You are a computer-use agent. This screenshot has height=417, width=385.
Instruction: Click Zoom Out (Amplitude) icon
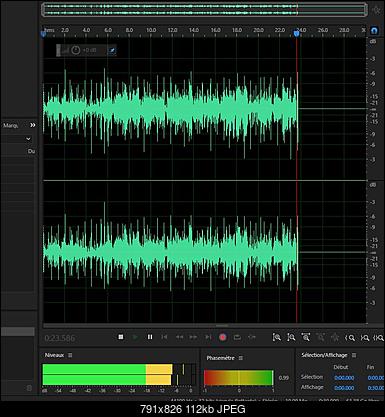(291, 338)
